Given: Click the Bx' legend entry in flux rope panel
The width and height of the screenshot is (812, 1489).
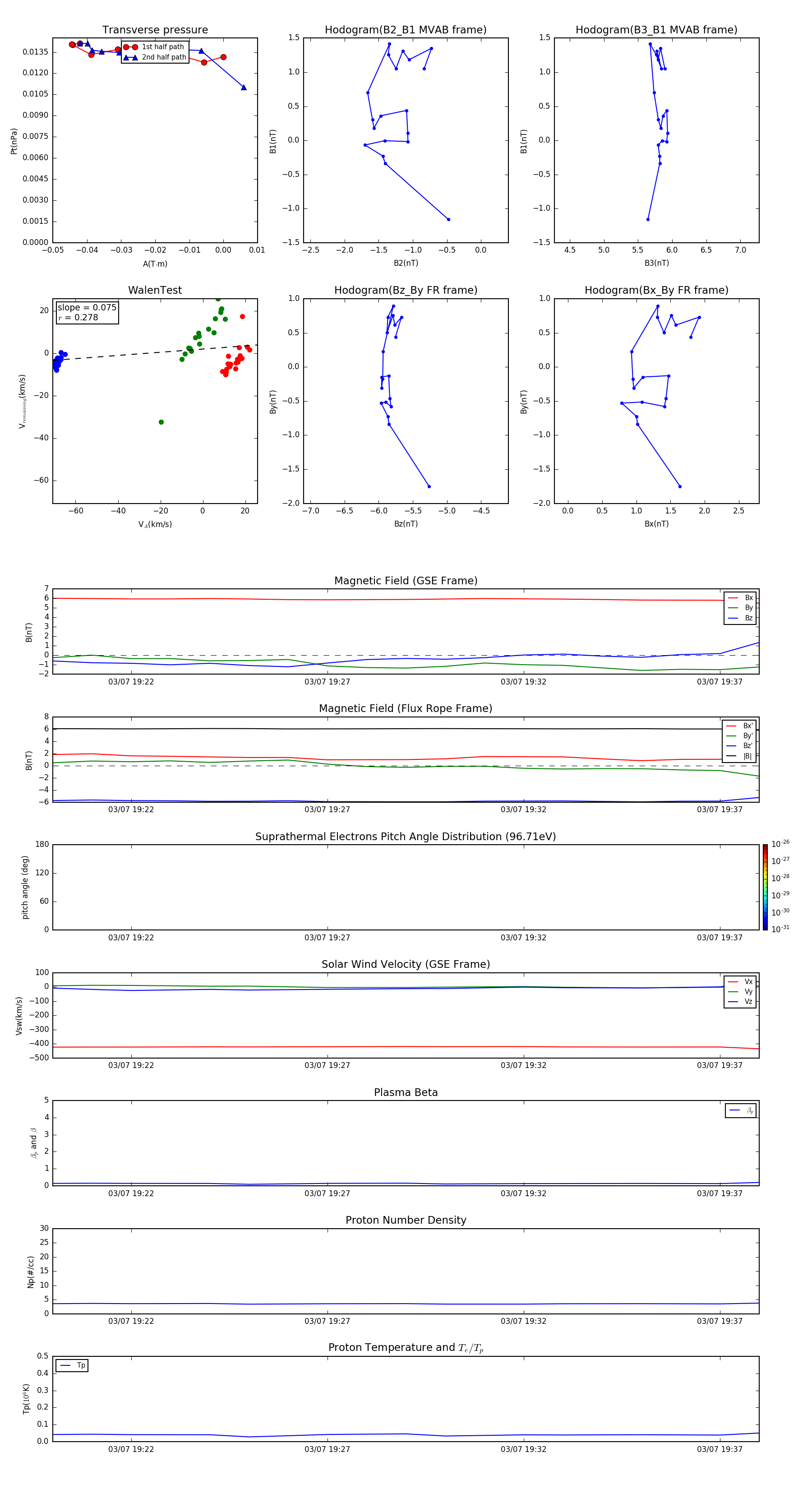Looking at the screenshot, I should point(739,726).
